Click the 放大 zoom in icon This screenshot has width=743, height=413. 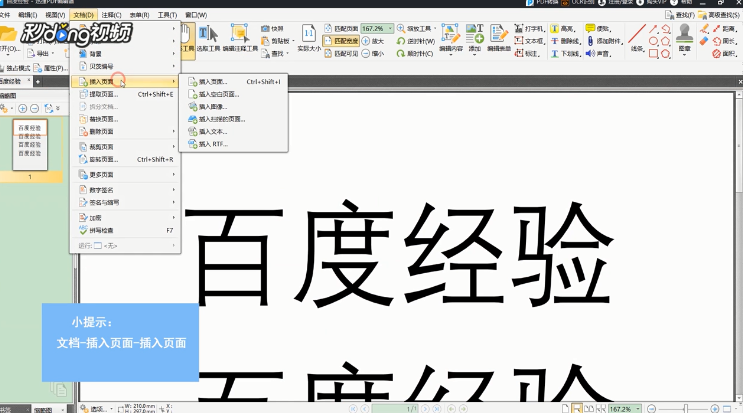[x=372, y=41]
